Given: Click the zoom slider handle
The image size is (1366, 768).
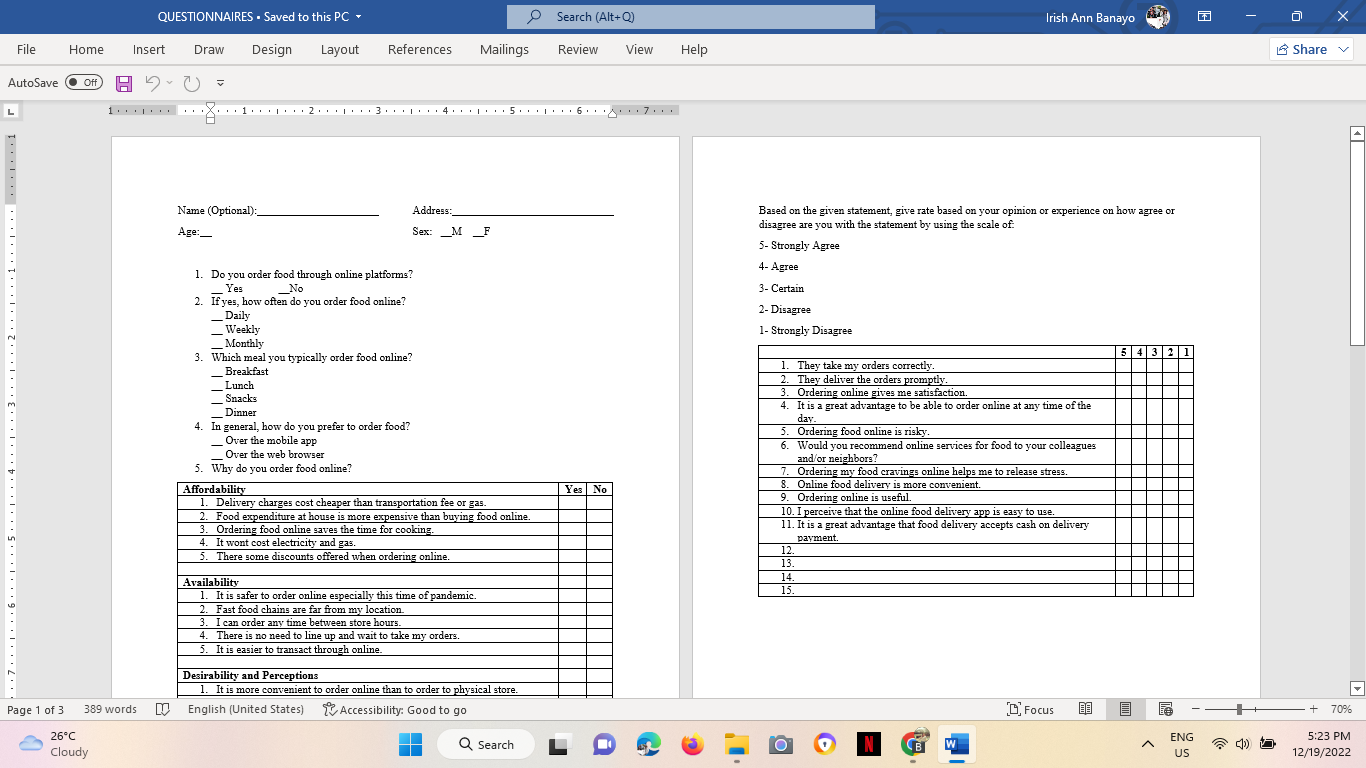Looking at the screenshot, I should tap(1240, 709).
